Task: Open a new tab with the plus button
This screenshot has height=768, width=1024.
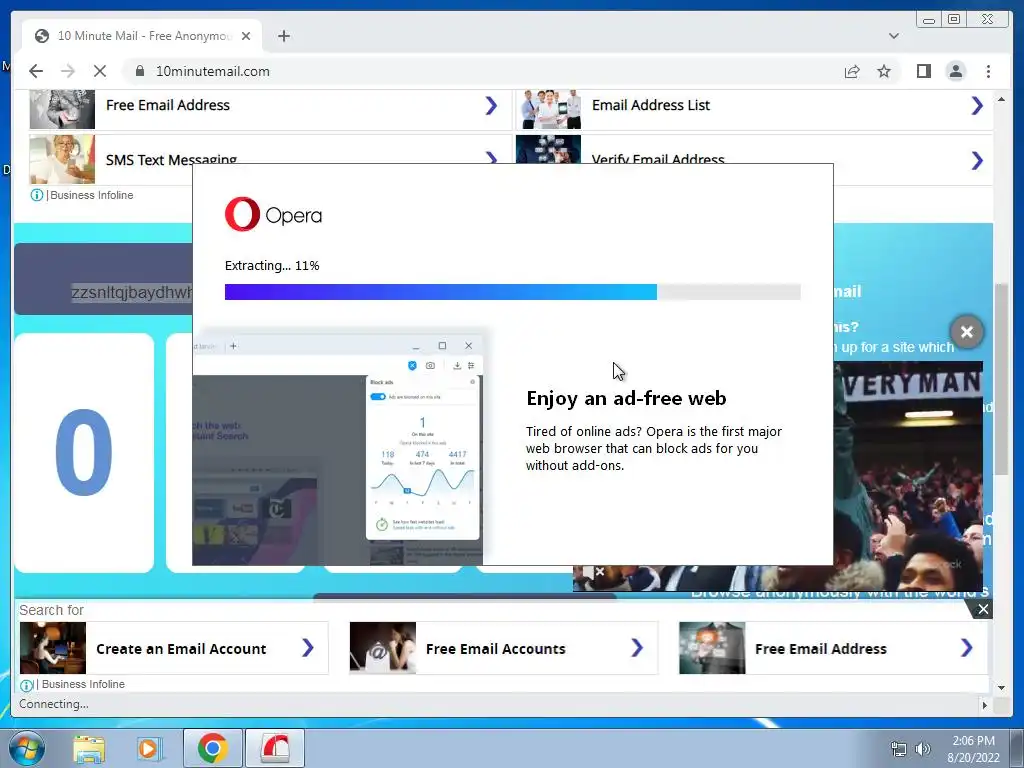Action: pos(283,36)
